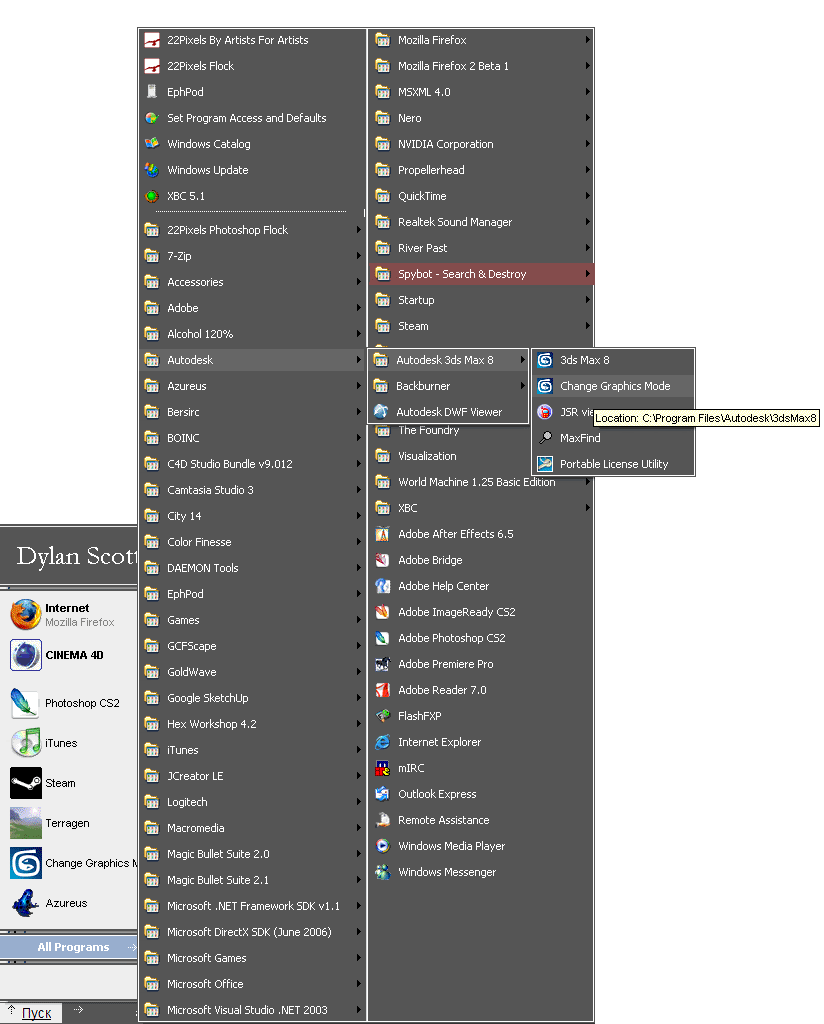This screenshot has width=824, height=1024.
Task: Expand the Backburner submenu arrow
Action: (x=522, y=386)
